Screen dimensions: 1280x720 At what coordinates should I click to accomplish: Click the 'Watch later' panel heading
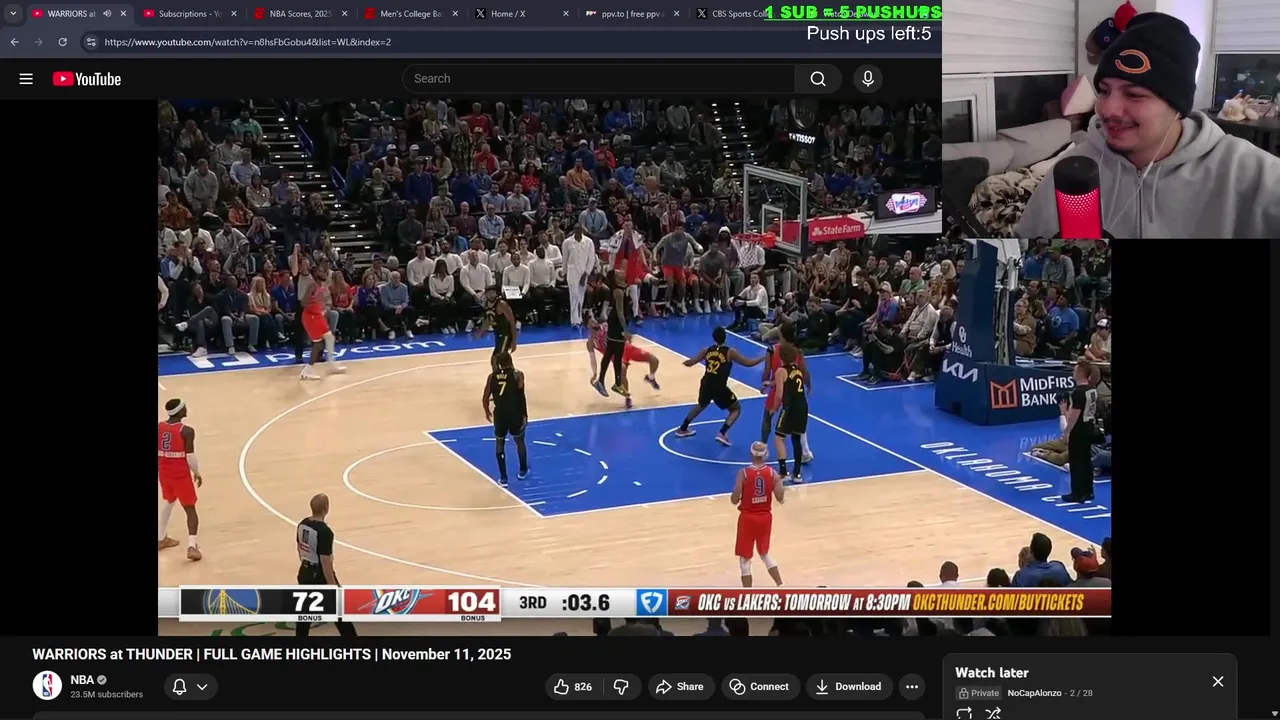pyautogui.click(x=992, y=673)
